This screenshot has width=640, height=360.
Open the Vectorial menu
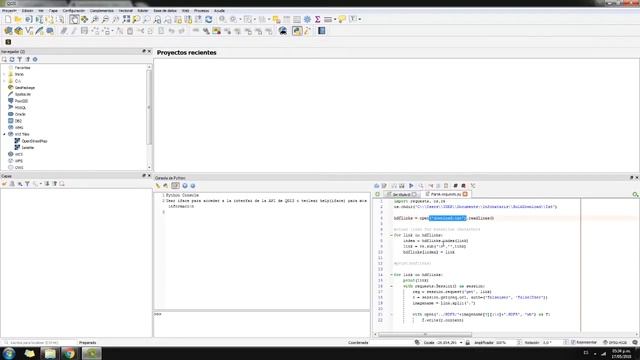tap(126, 11)
